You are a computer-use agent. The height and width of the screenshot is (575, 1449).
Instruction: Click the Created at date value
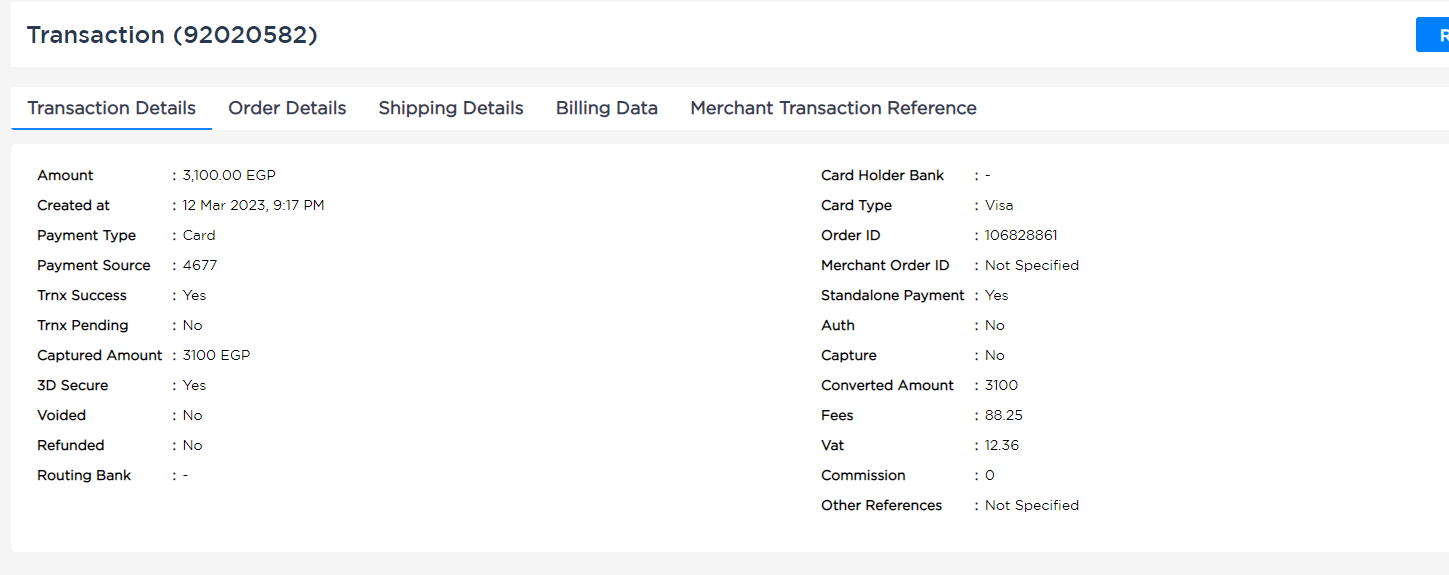coord(254,205)
